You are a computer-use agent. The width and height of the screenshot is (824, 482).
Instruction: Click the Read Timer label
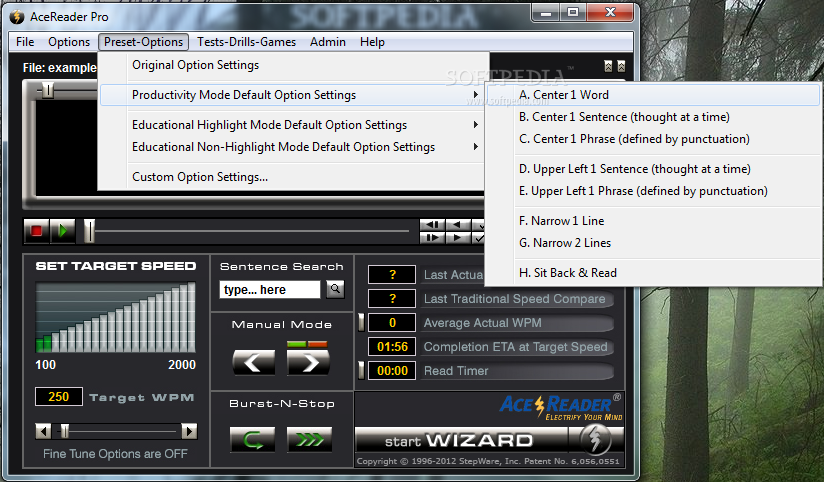(456, 371)
